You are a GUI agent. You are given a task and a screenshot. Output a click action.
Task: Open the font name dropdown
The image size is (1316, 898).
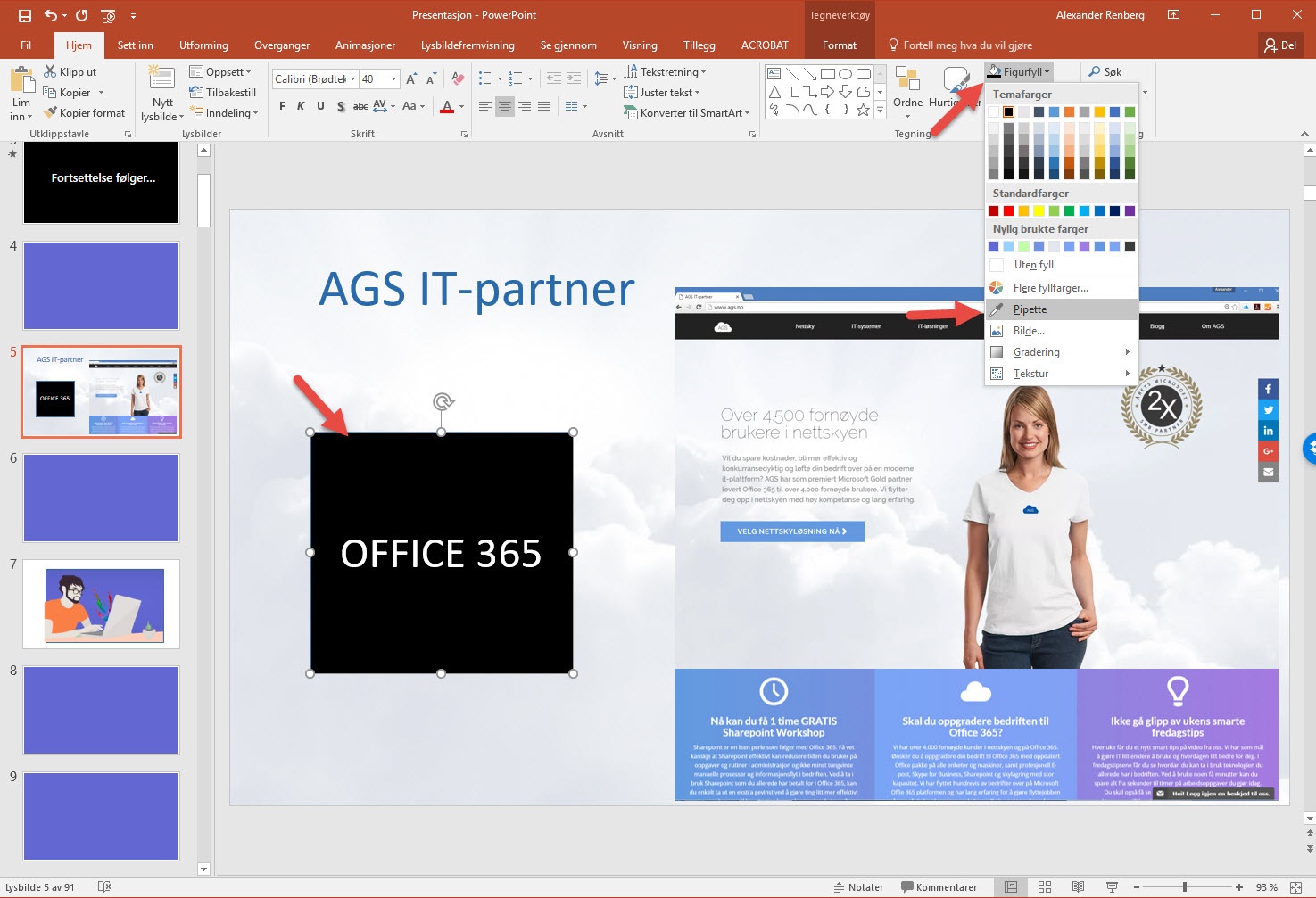pos(352,79)
